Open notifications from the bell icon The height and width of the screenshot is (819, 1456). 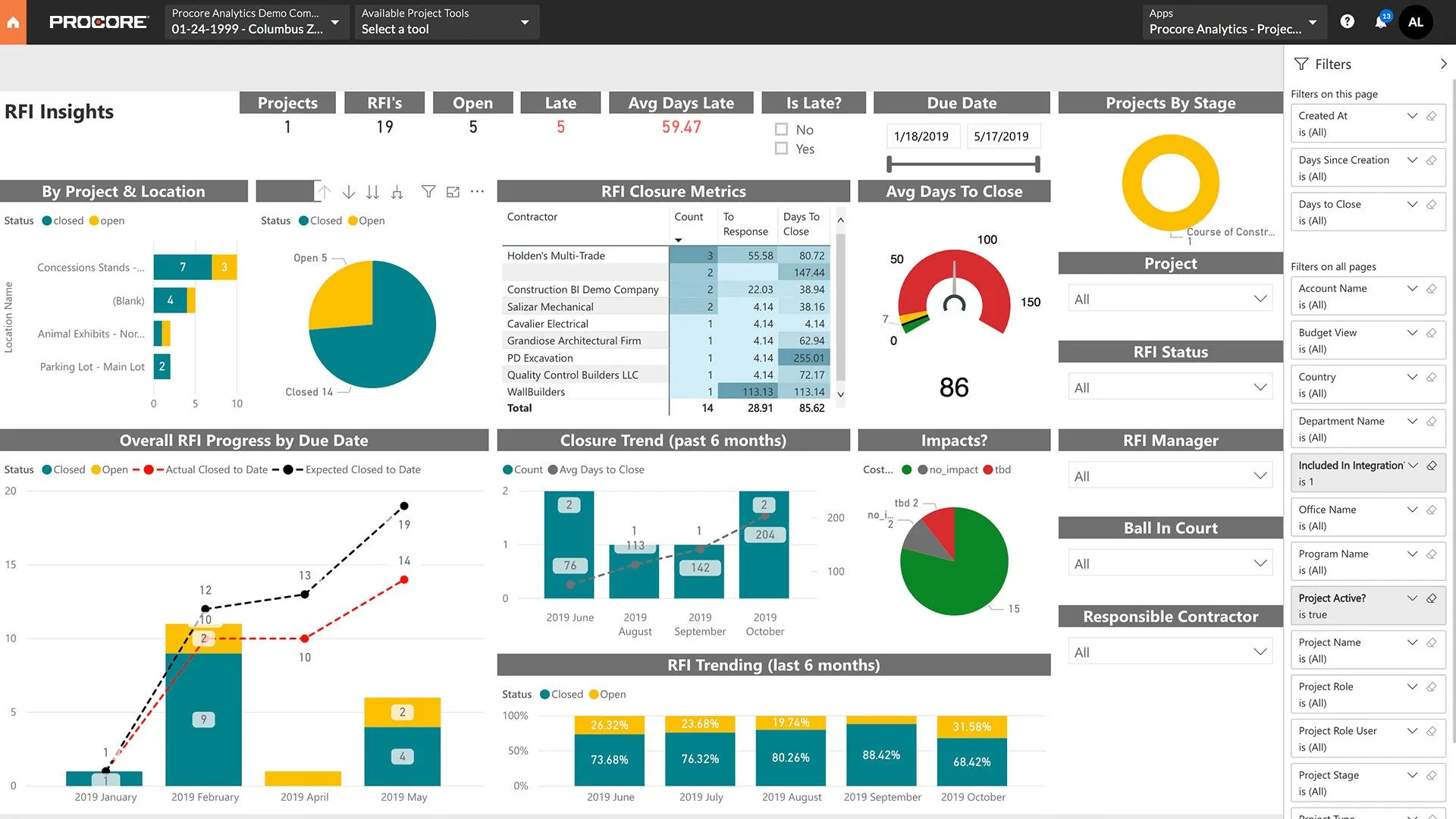[x=1380, y=22]
